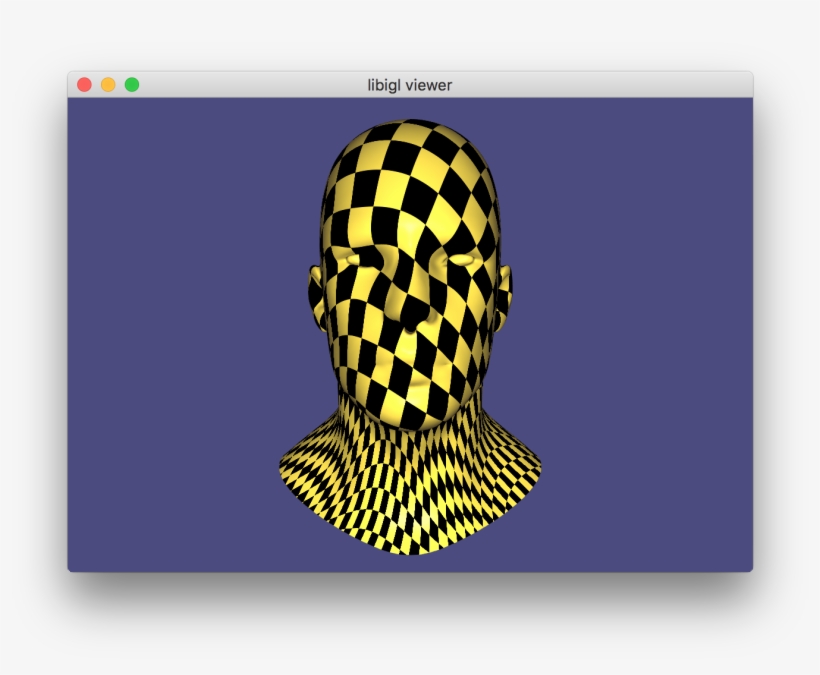Screen dimensions: 820x675
Task: Select the checkered head mesh
Action: pyautogui.click(x=410, y=280)
